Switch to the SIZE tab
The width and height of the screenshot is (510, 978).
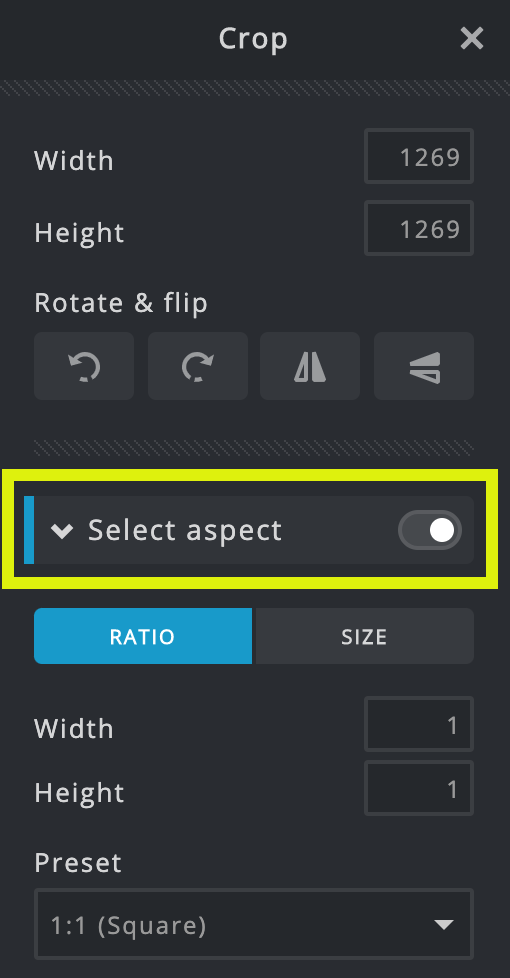pyautogui.click(x=365, y=636)
